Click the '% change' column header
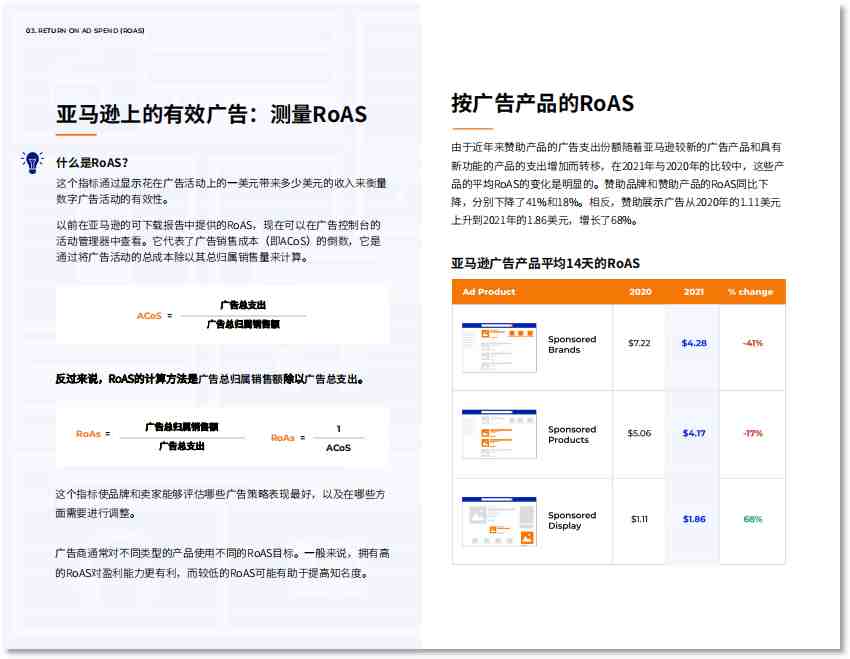This screenshot has width=850, height=659. (750, 292)
